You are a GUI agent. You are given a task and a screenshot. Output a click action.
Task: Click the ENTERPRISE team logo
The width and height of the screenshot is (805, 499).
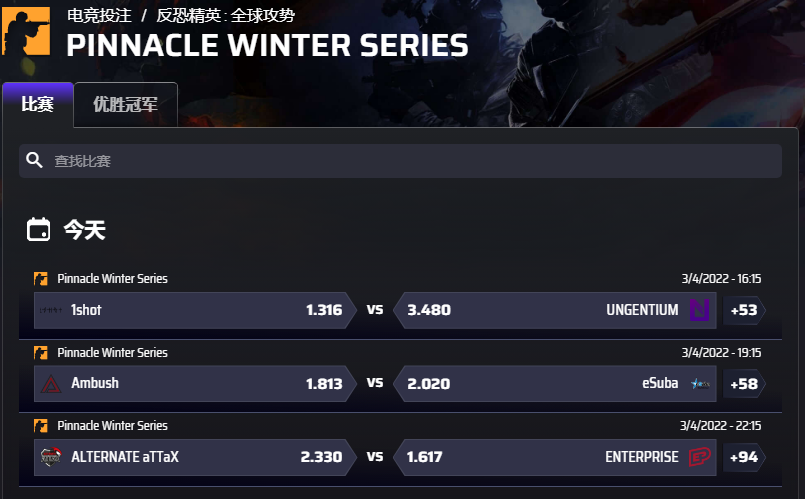pyautogui.click(x=699, y=457)
